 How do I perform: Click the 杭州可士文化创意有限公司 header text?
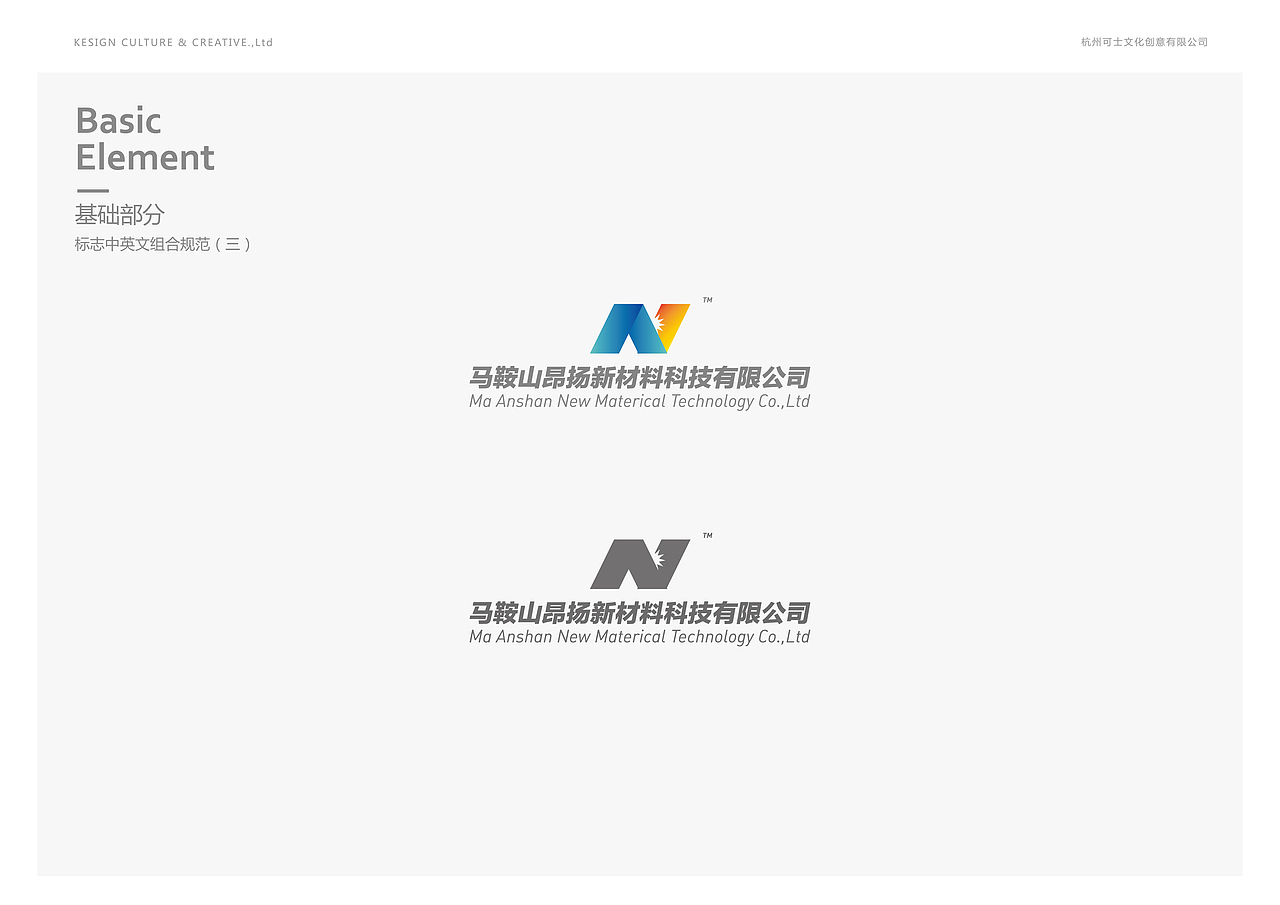1143,42
